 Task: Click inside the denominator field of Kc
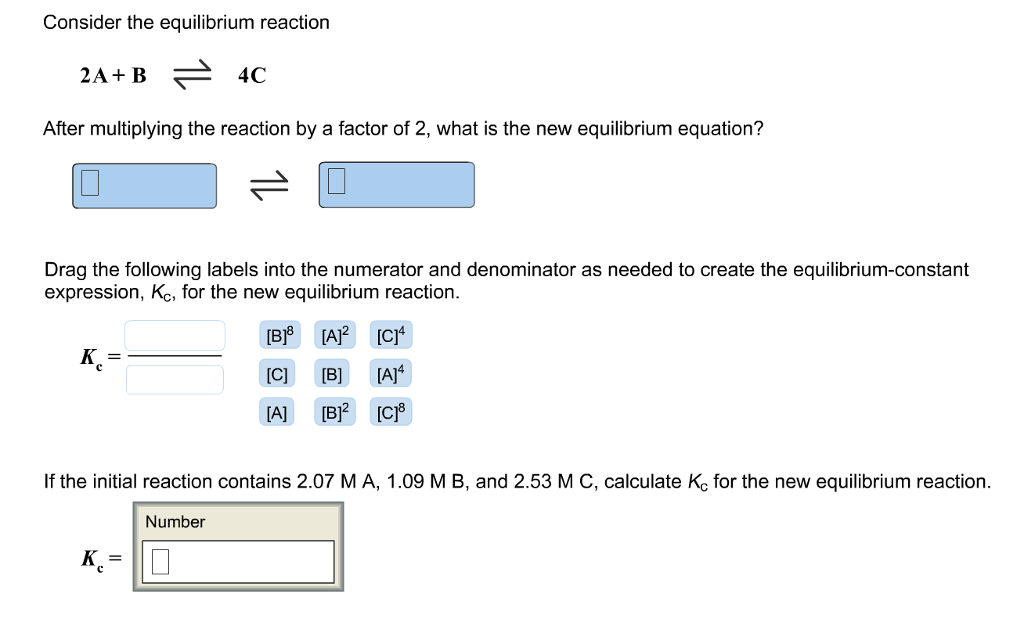(175, 379)
